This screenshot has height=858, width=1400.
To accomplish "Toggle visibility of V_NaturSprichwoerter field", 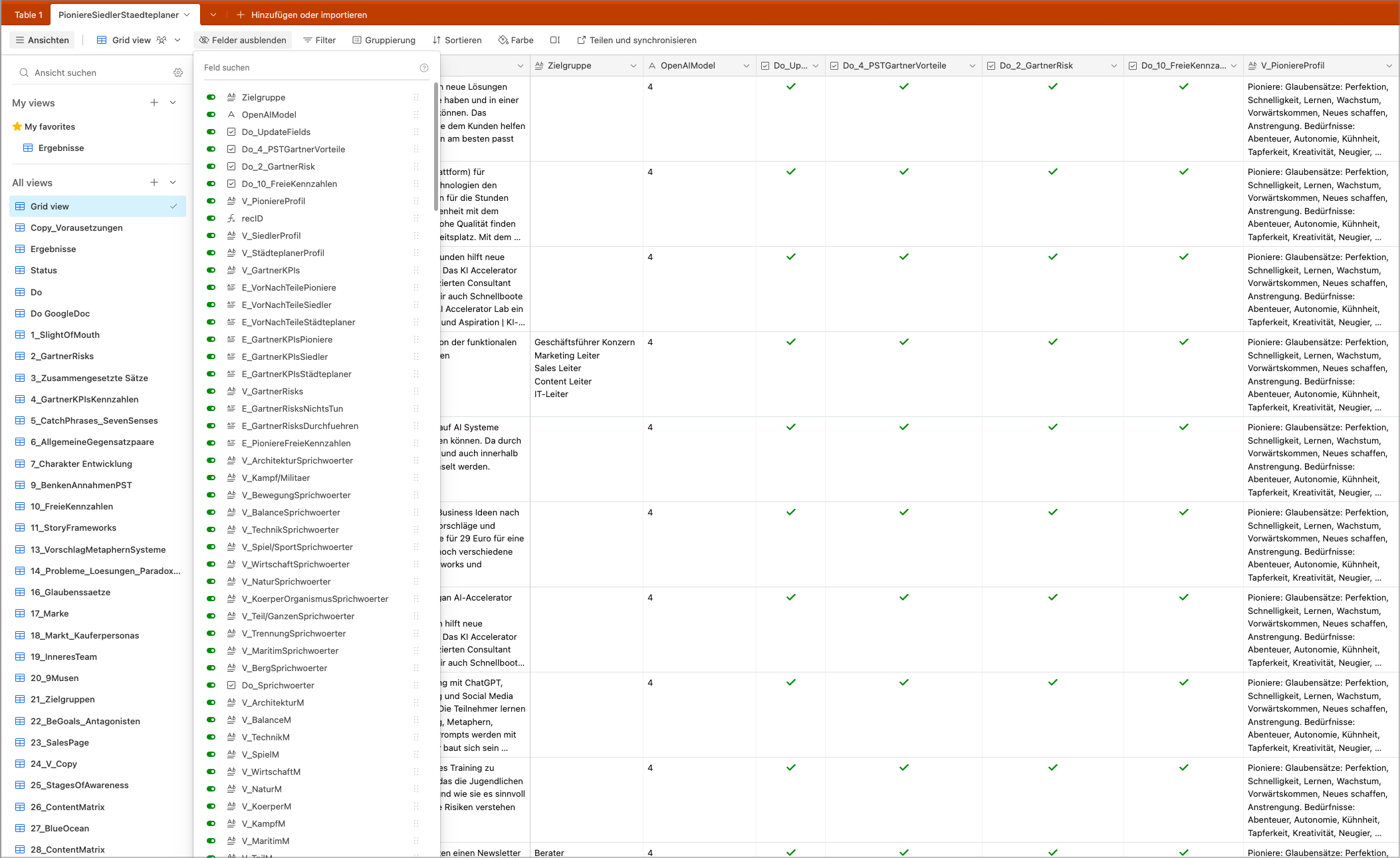I will [211, 581].
